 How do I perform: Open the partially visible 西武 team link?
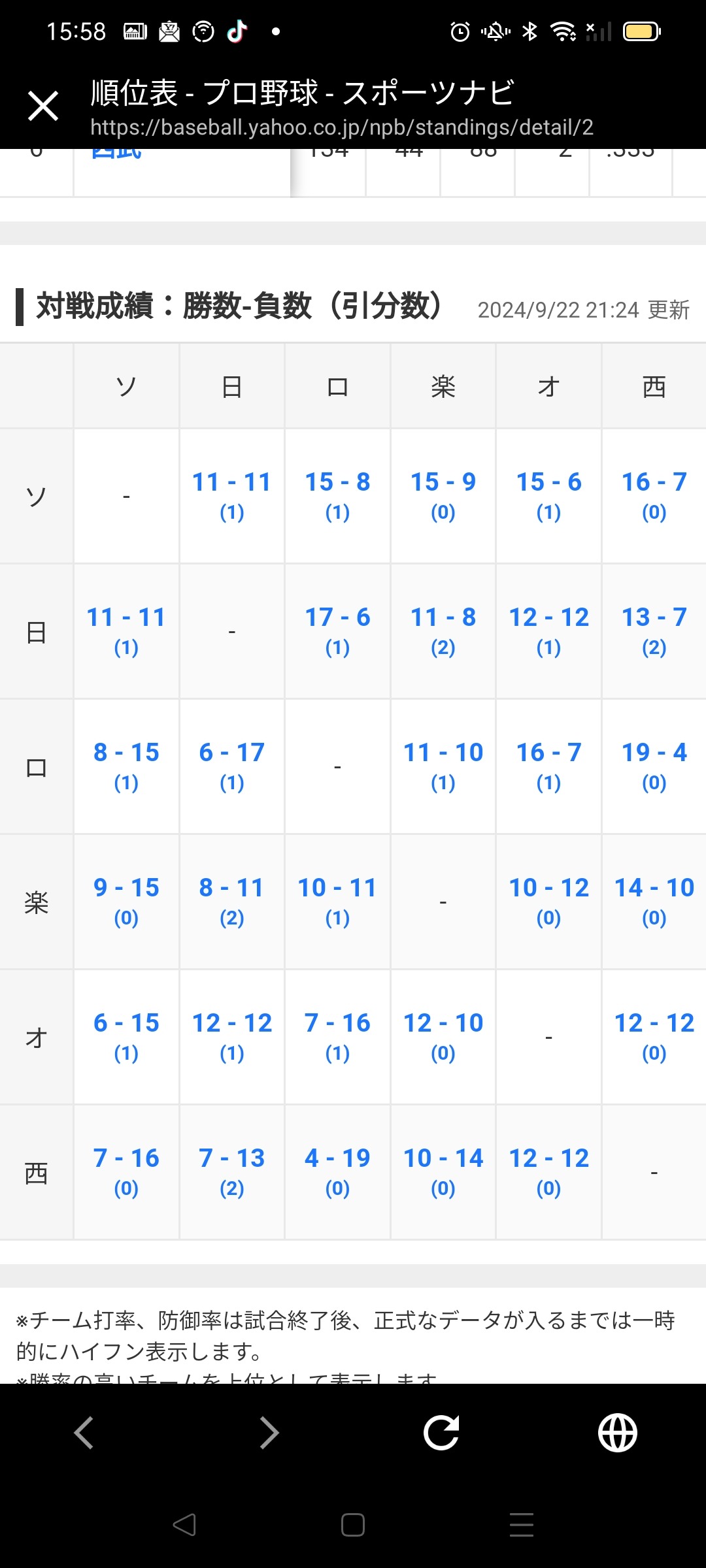[x=116, y=153]
